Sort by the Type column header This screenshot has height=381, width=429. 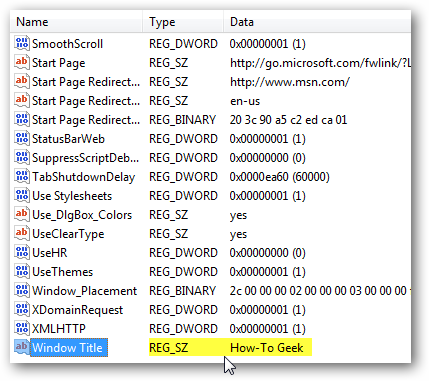pyautogui.click(x=183, y=22)
